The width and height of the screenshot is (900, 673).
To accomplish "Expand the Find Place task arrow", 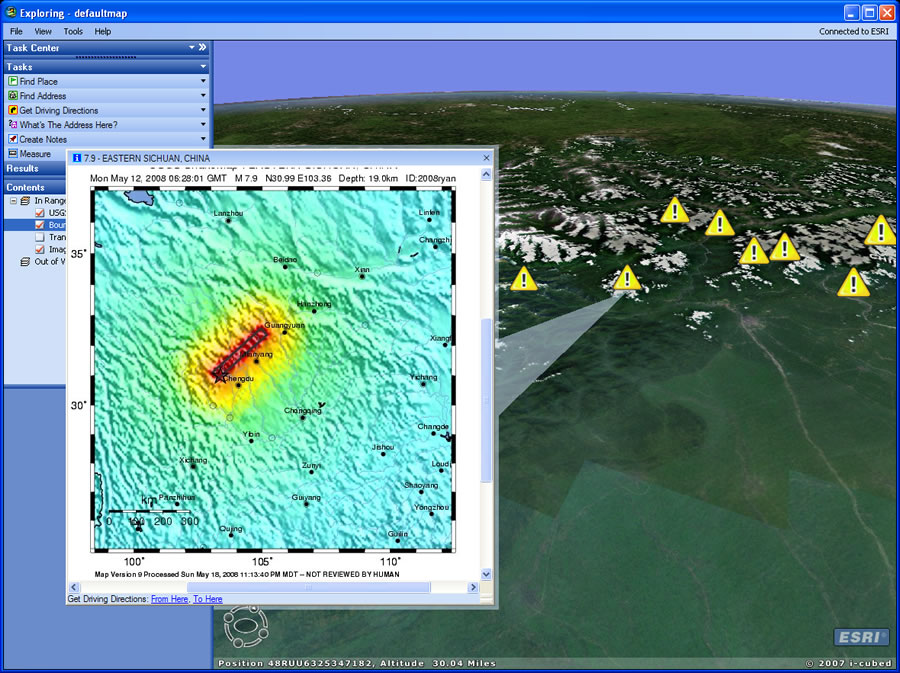I will (203, 81).
